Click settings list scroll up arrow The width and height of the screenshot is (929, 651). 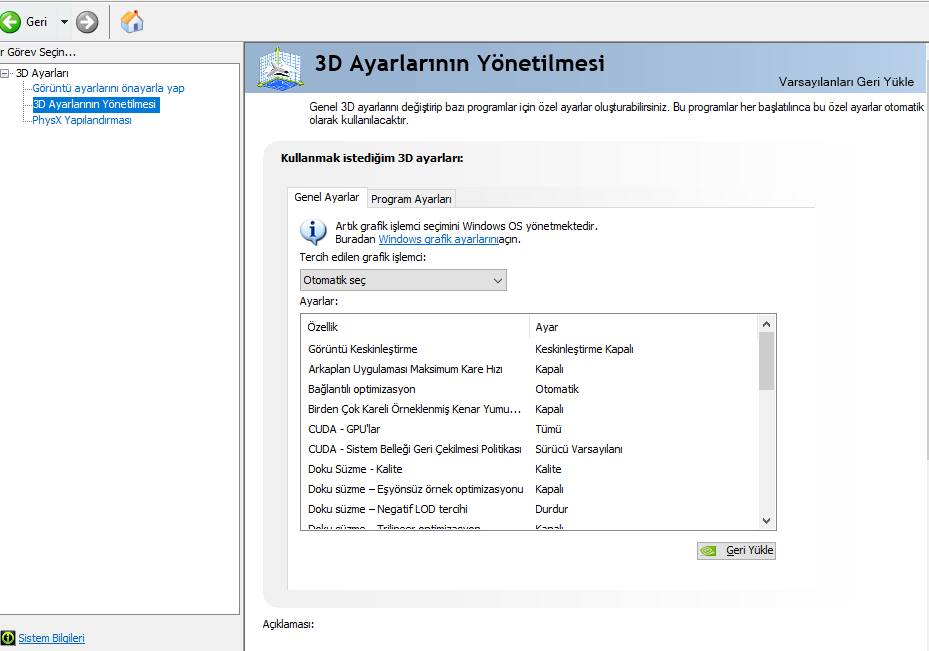tap(766, 324)
